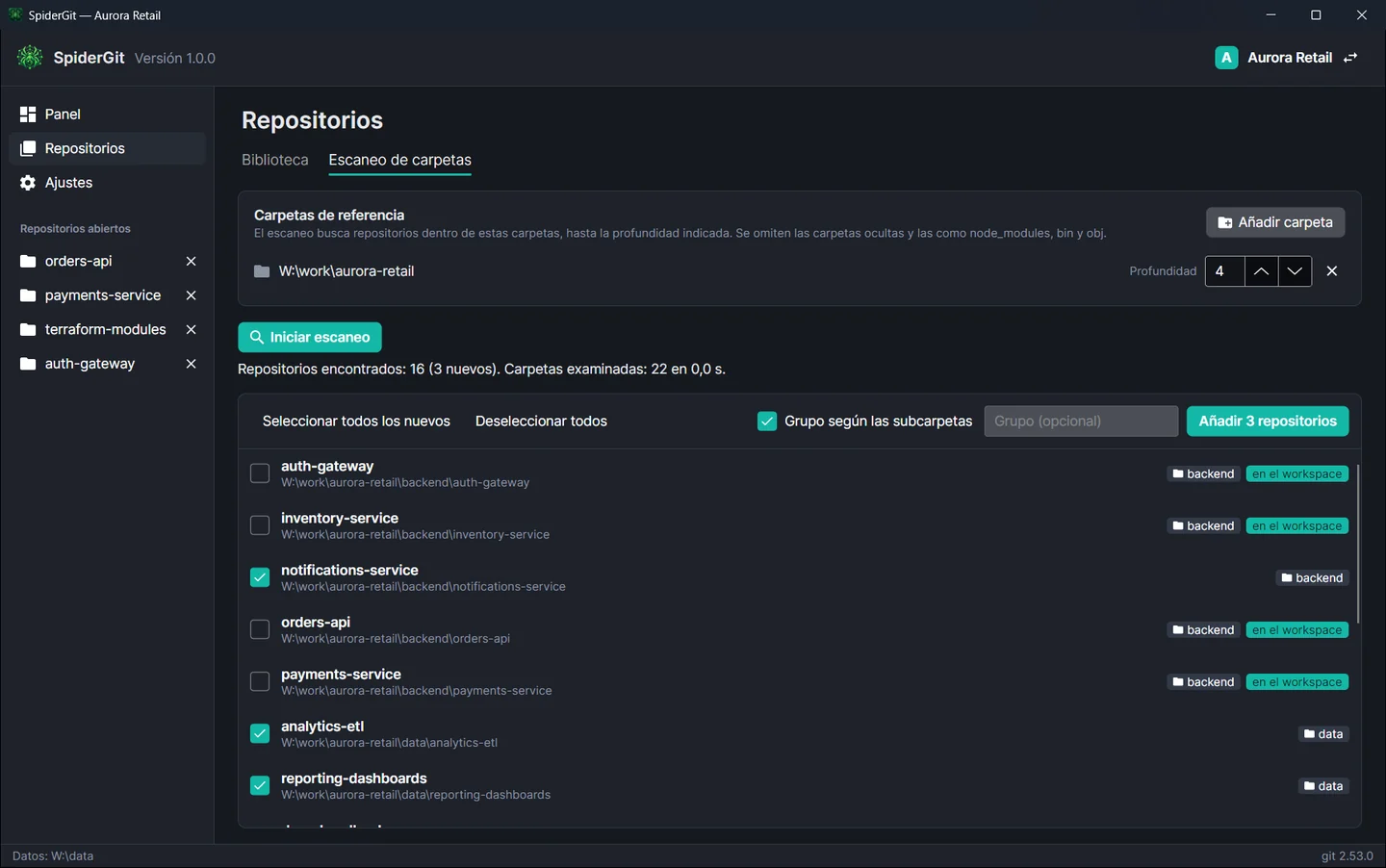Screen dimensions: 1386x868
Task: Click 'en el workspace' badge on orders-api row
Action: pyautogui.click(x=1296, y=630)
